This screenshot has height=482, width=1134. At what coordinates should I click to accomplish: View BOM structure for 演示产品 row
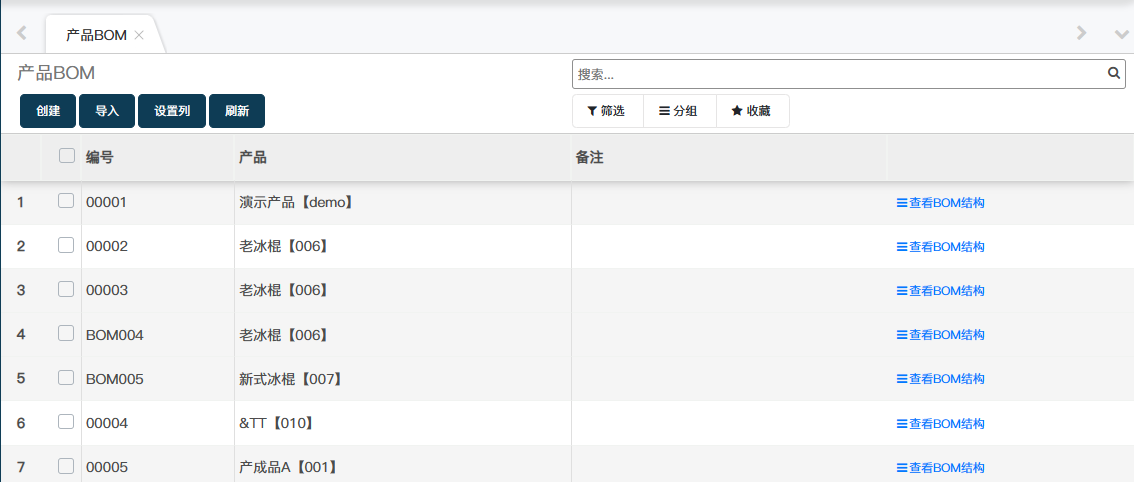(940, 203)
